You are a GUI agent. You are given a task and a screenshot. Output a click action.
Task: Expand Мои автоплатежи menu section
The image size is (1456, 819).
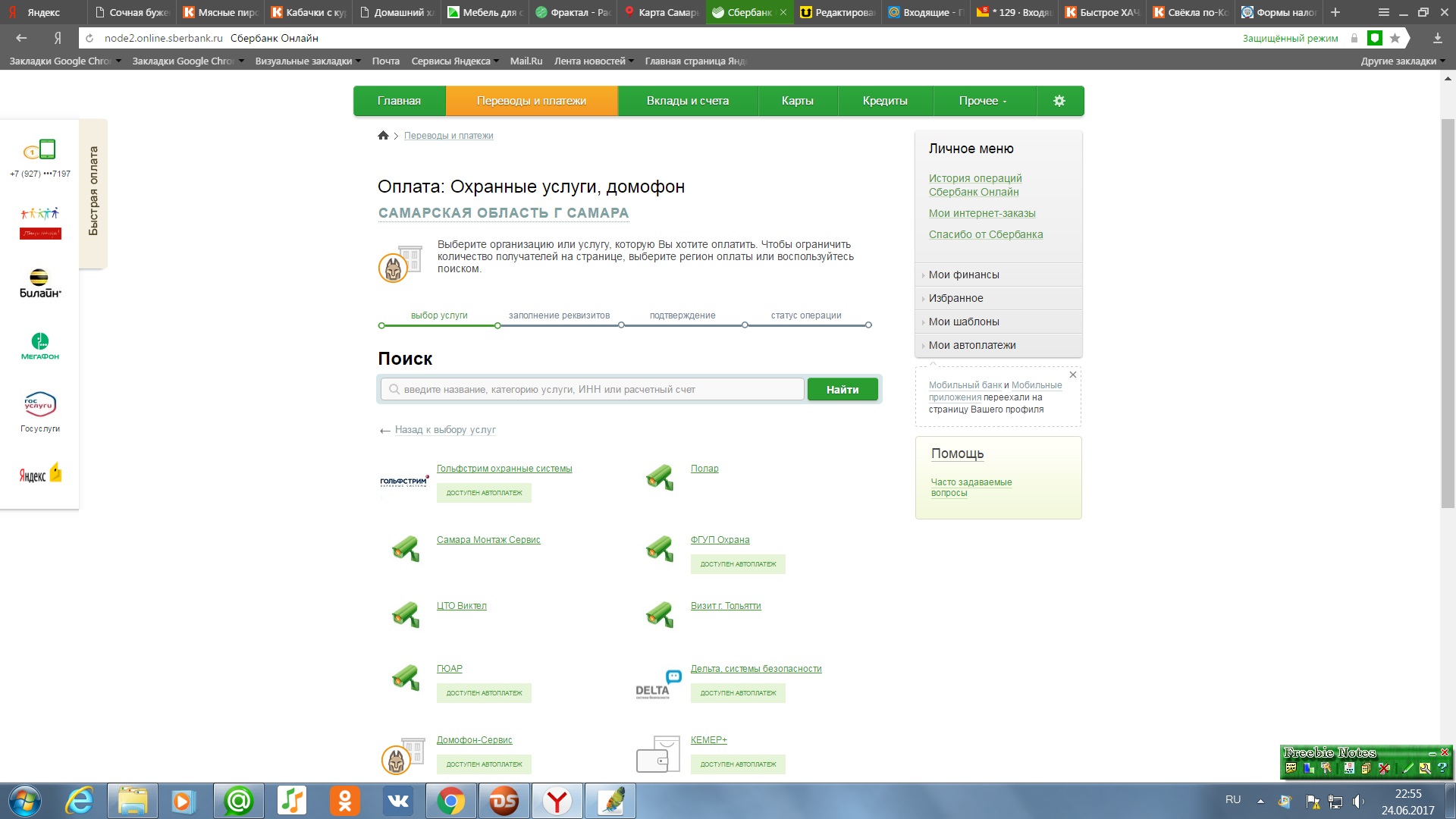tap(971, 345)
